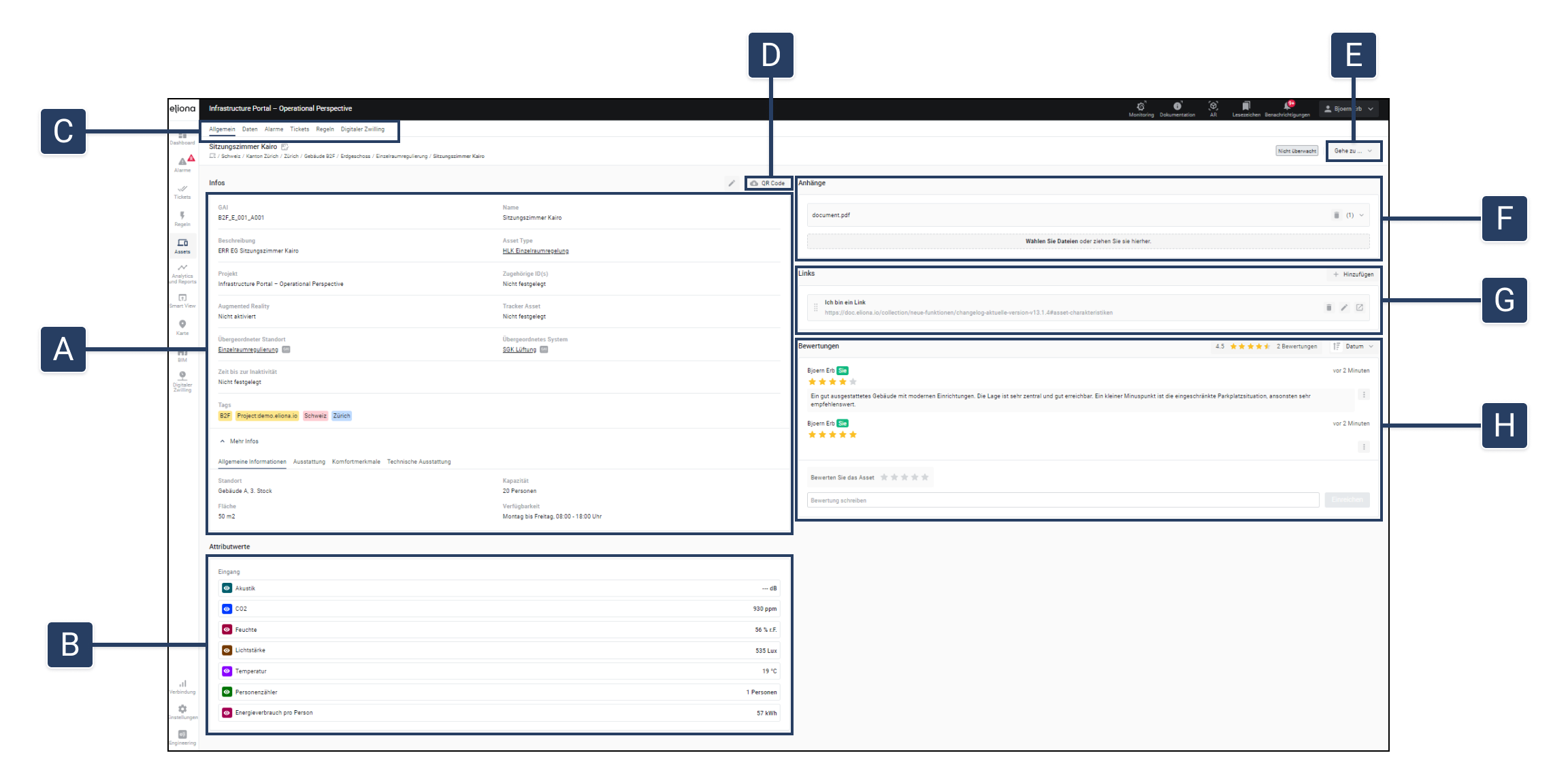The width and height of the screenshot is (1568, 783).
Task: Click the QR Code button
Action: tap(768, 183)
